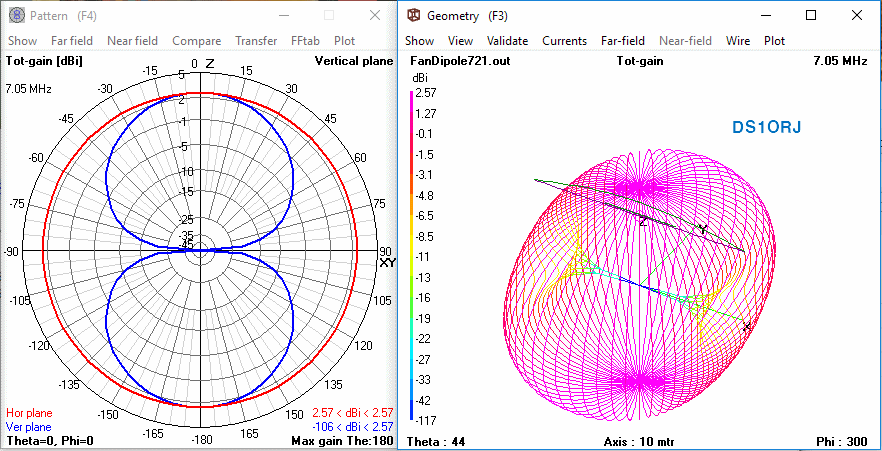Open FFtab menu in Pattern window
This screenshot has width=882, height=451.
tap(305, 40)
